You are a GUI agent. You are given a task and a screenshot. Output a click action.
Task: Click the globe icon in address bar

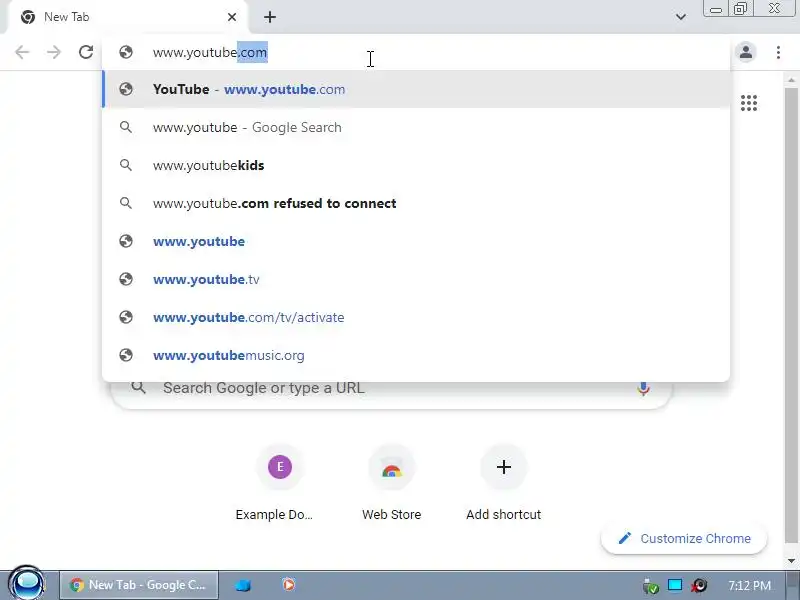click(126, 52)
